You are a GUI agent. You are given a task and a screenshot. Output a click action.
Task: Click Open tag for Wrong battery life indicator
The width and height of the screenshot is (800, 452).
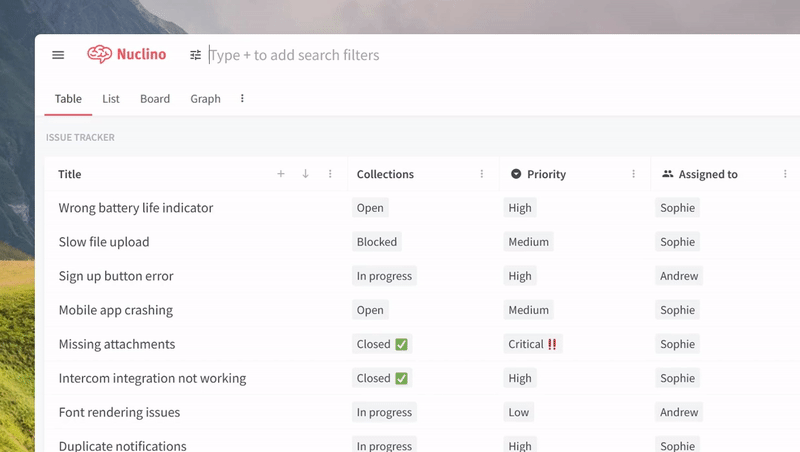370,208
